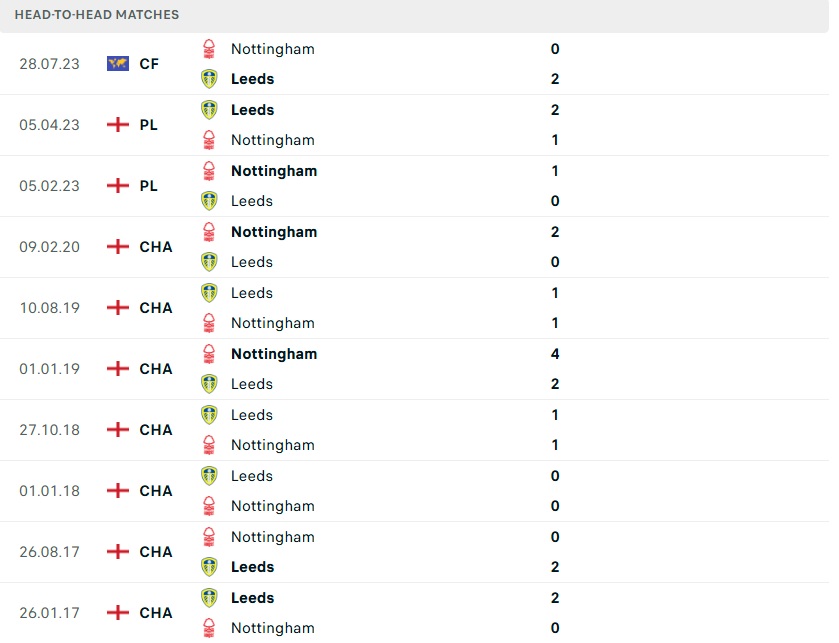
Task: Click the England flag on 26.01.17 row
Action: 118,613
